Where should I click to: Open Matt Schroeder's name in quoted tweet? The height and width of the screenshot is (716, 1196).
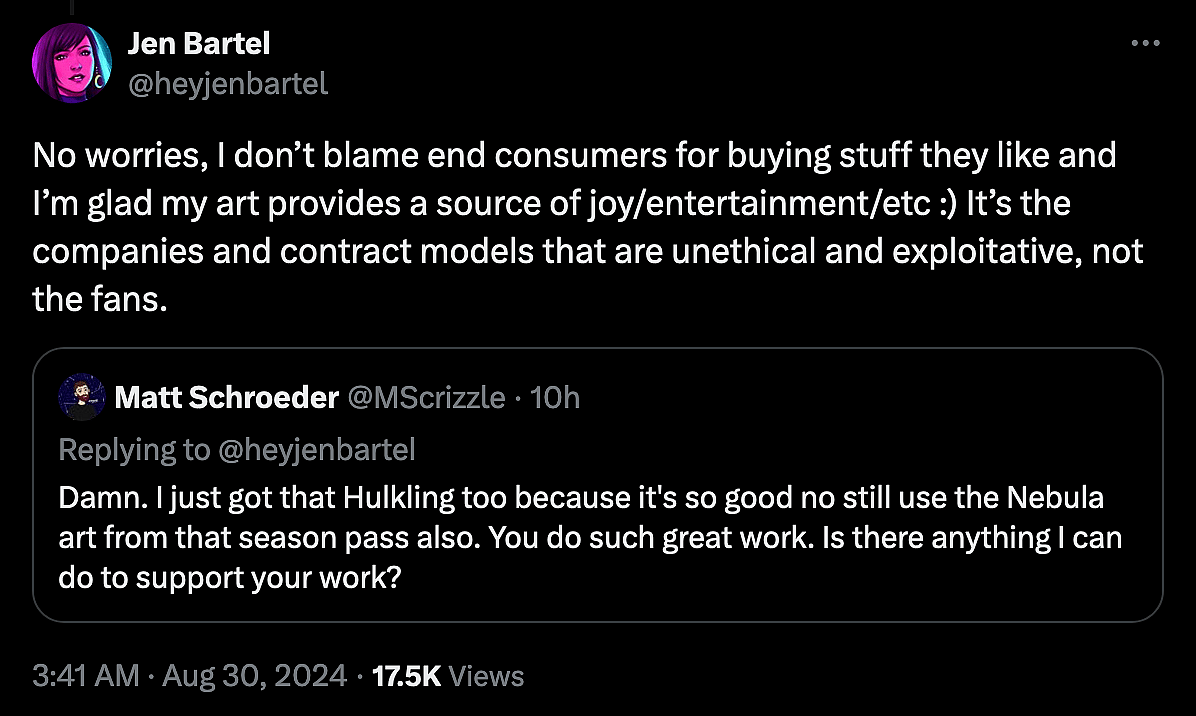[226, 398]
